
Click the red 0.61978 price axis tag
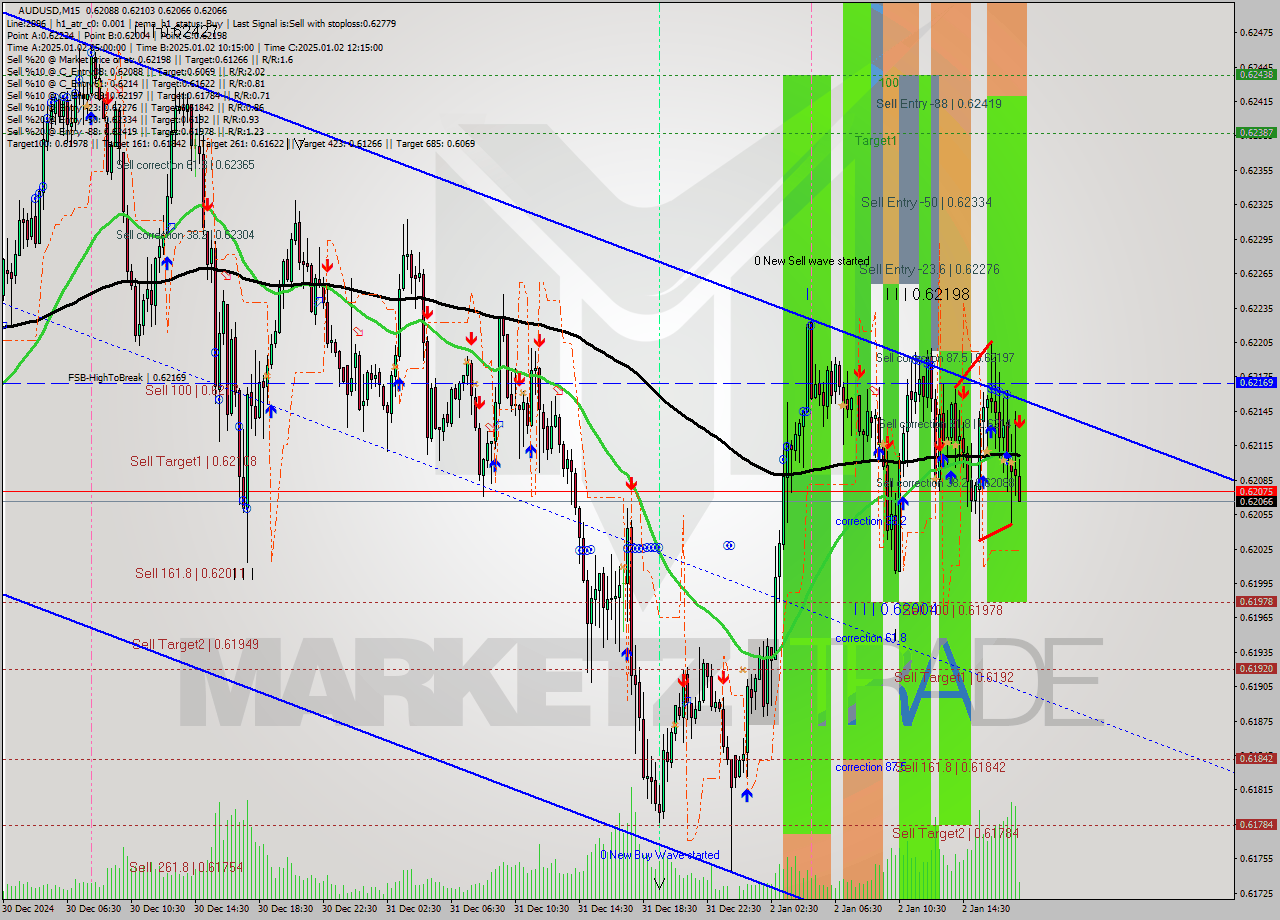1255,601
